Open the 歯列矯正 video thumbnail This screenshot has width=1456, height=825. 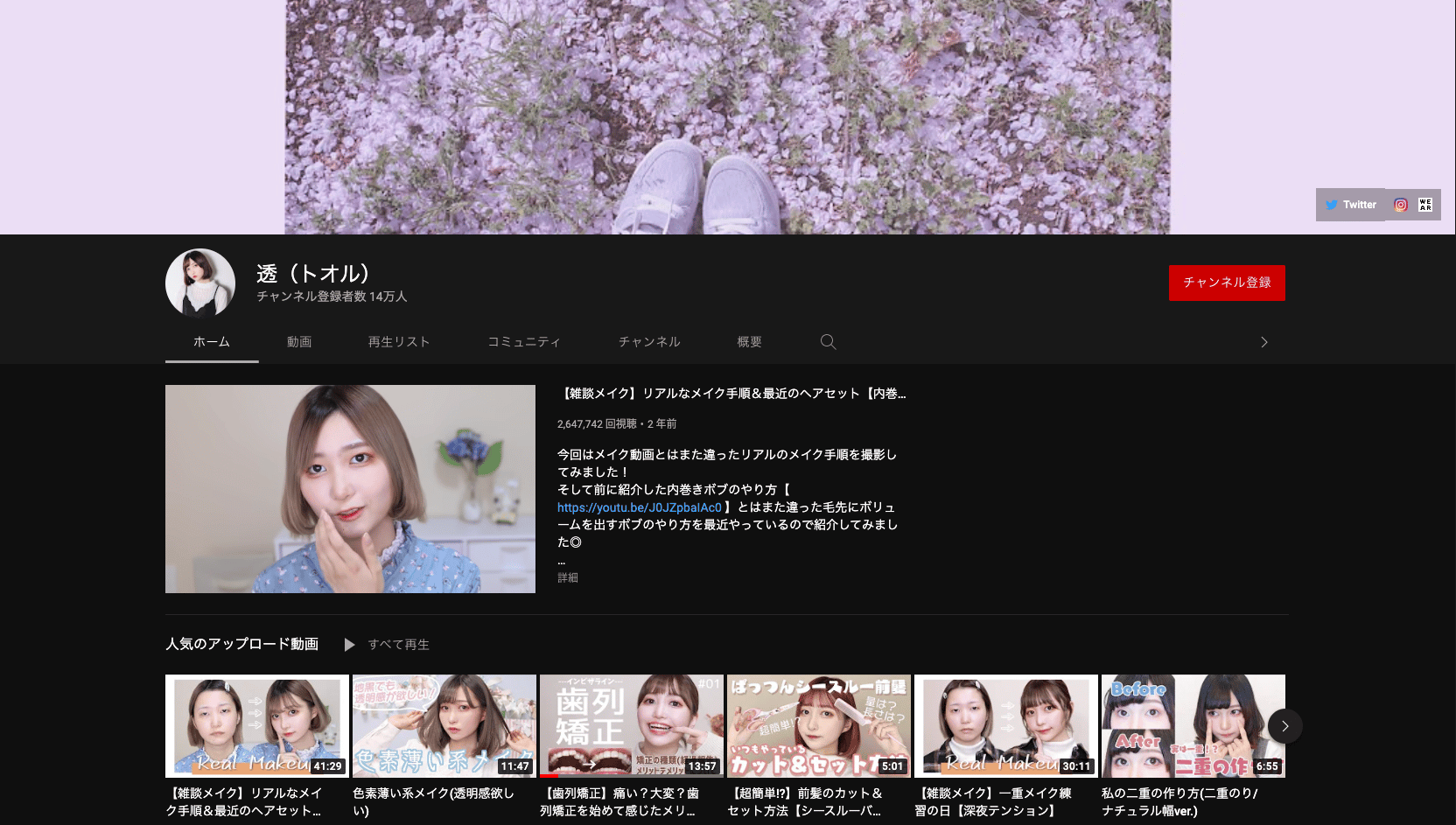pos(631,725)
